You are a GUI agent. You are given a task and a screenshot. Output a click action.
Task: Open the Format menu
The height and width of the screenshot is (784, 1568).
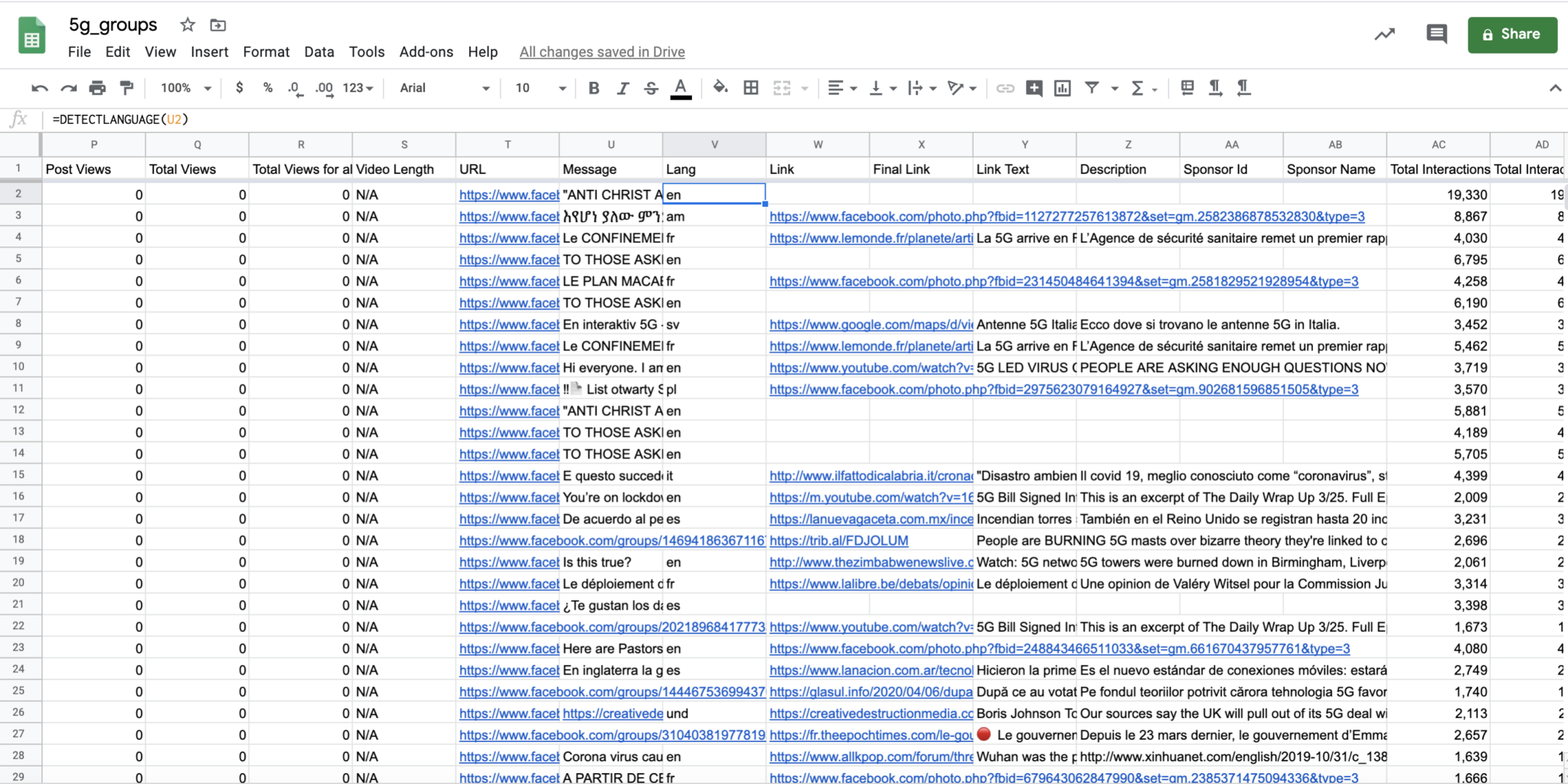(266, 52)
